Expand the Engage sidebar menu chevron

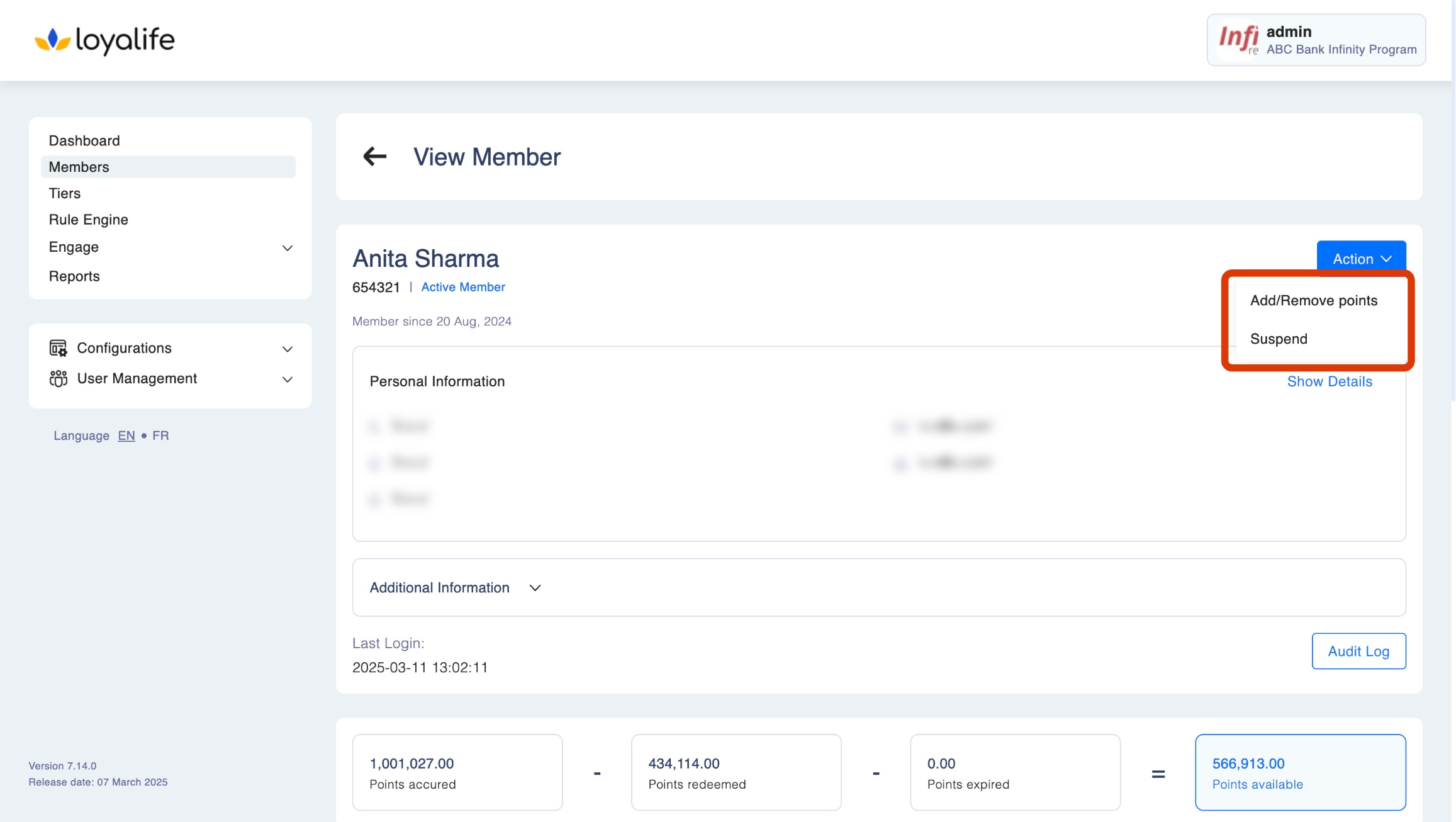coord(288,248)
